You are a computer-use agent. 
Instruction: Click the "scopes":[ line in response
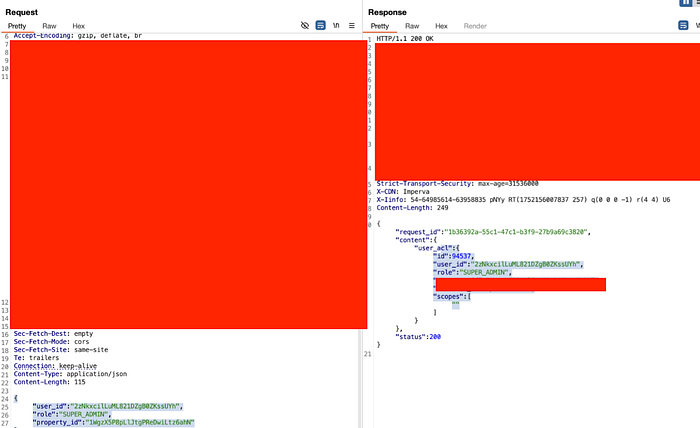point(452,296)
